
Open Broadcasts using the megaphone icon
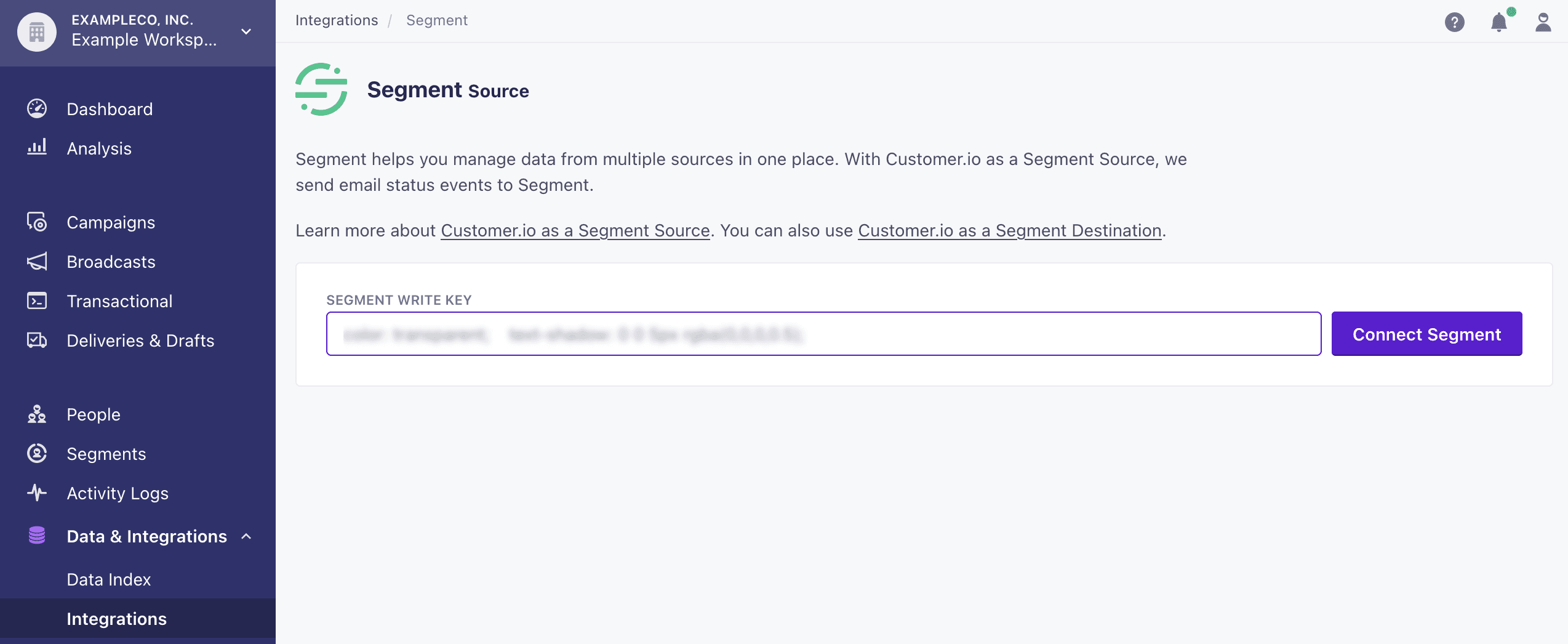(37, 261)
